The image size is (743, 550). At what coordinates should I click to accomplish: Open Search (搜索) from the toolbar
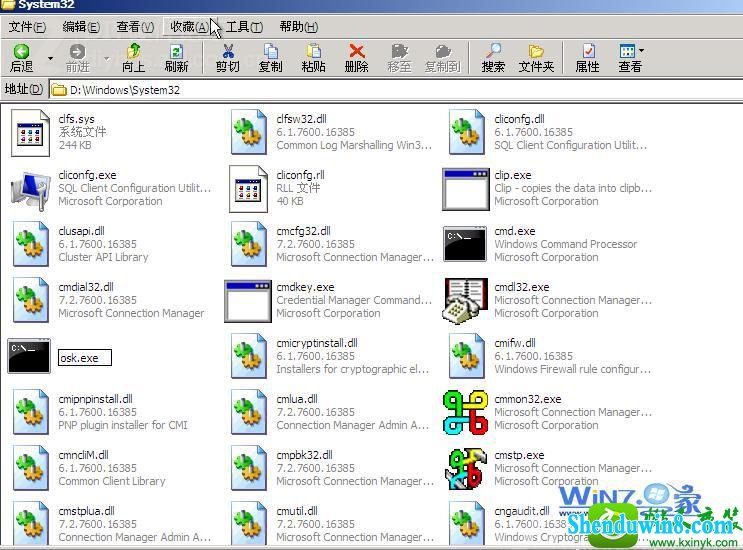(493, 58)
